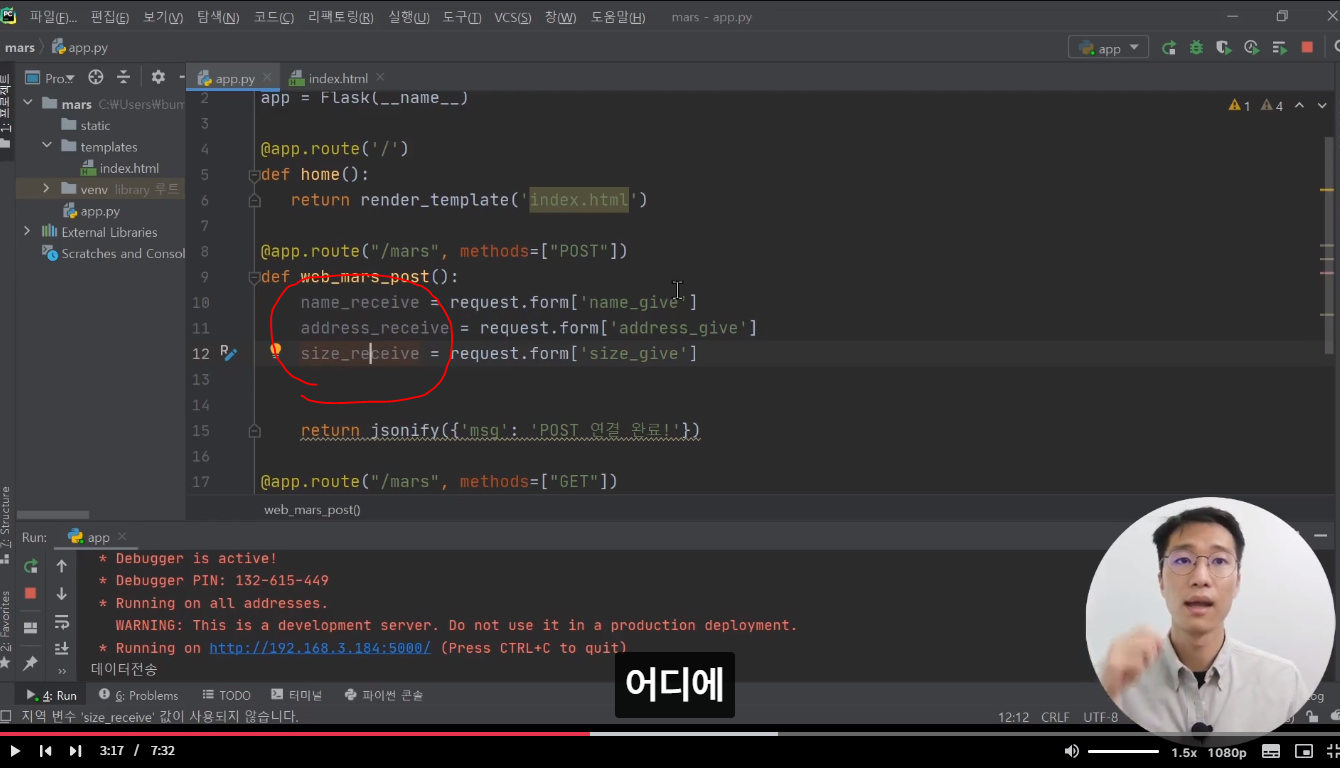Open the 4: Run tool window tab
This screenshot has height=768, width=1340.
pyautogui.click(x=52, y=695)
